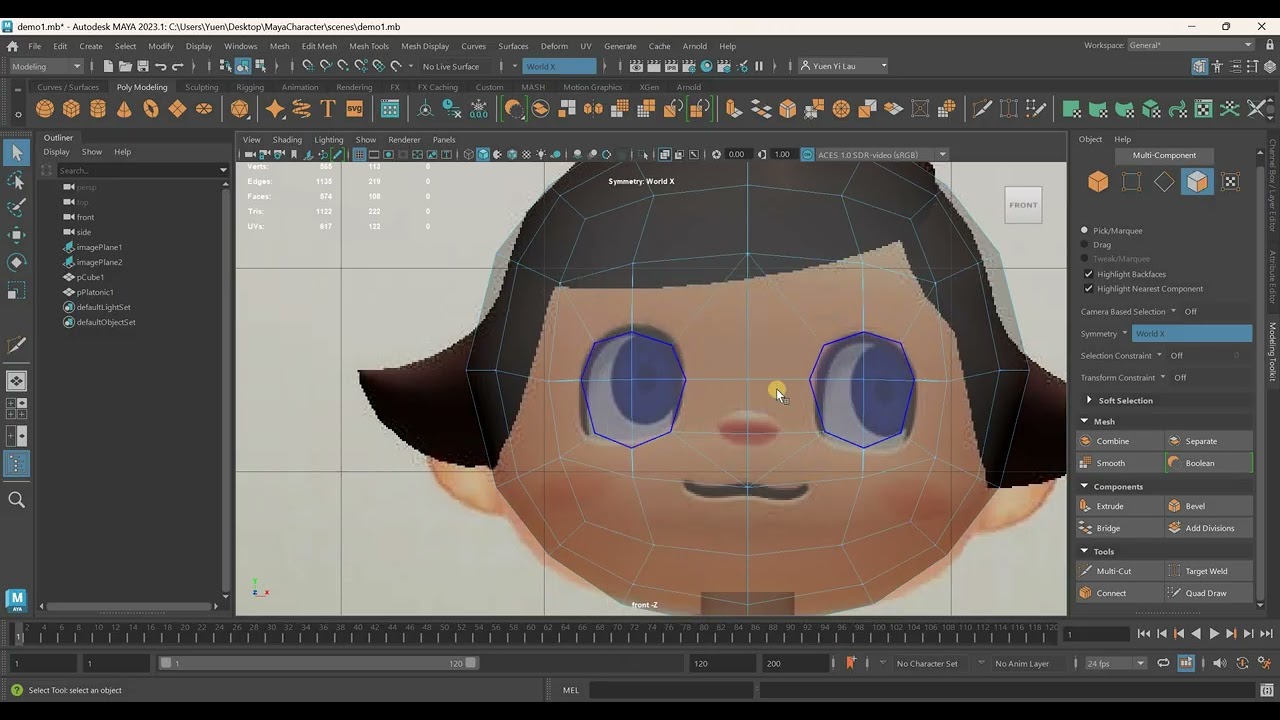
Task: Click the SVG import shelf icon
Action: pyautogui.click(x=354, y=109)
